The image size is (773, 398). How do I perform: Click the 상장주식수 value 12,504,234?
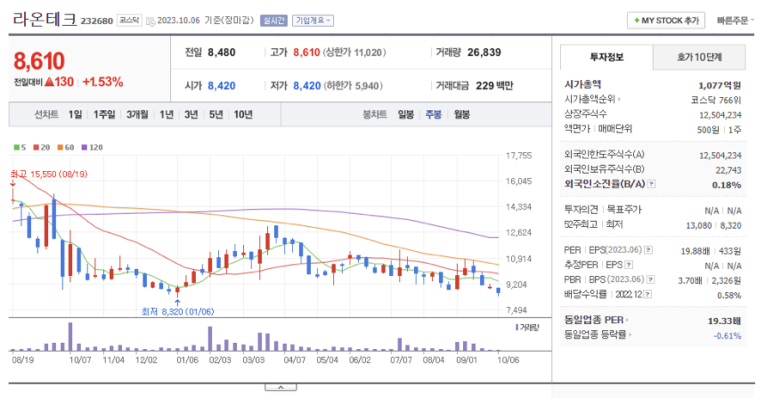tap(720, 115)
